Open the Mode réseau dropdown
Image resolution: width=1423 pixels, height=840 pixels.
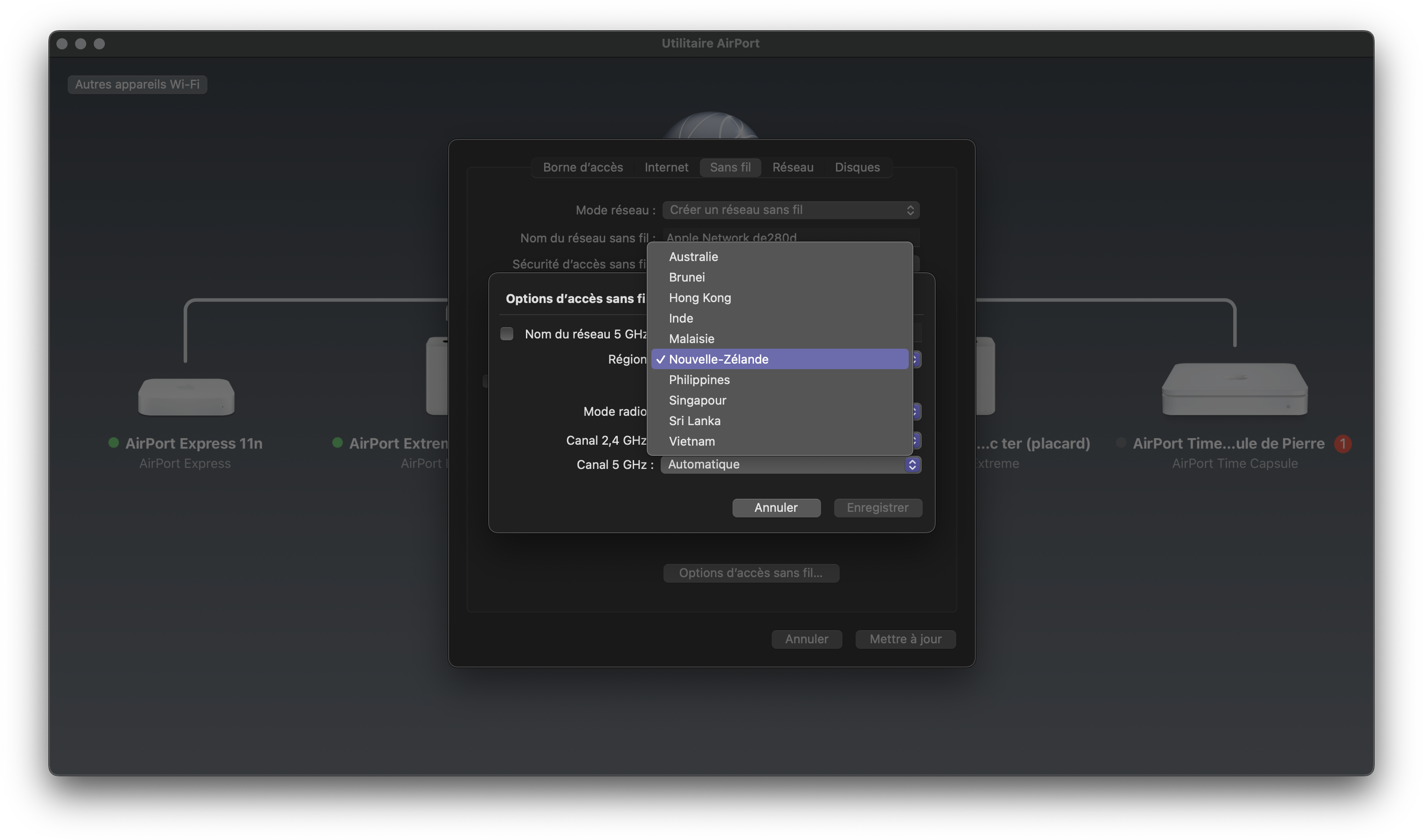click(791, 210)
